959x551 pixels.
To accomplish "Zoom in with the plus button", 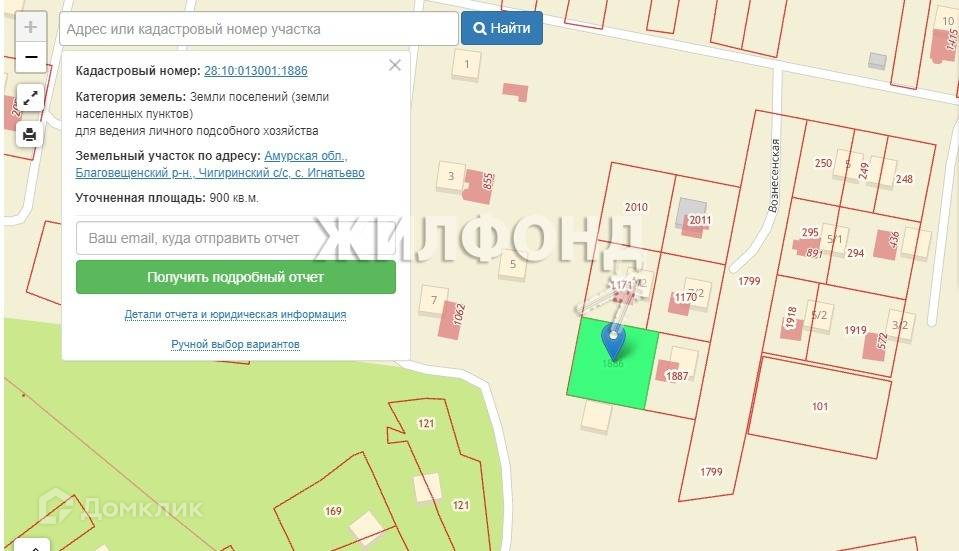I will pyautogui.click(x=31, y=28).
